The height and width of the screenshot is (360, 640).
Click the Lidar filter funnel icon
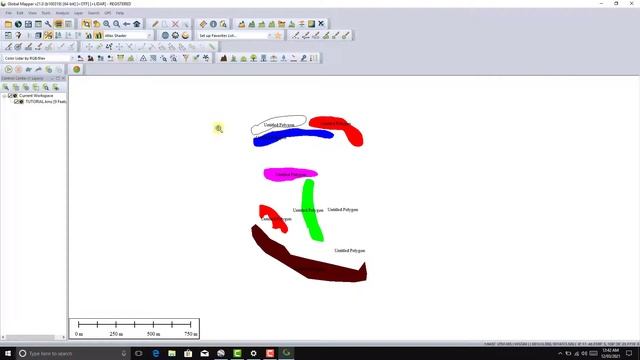186,58
